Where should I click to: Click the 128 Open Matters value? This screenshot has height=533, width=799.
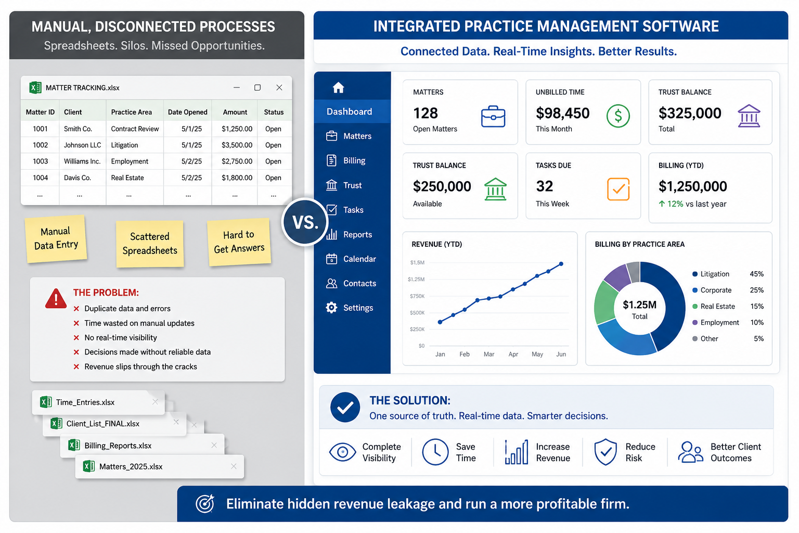point(425,113)
